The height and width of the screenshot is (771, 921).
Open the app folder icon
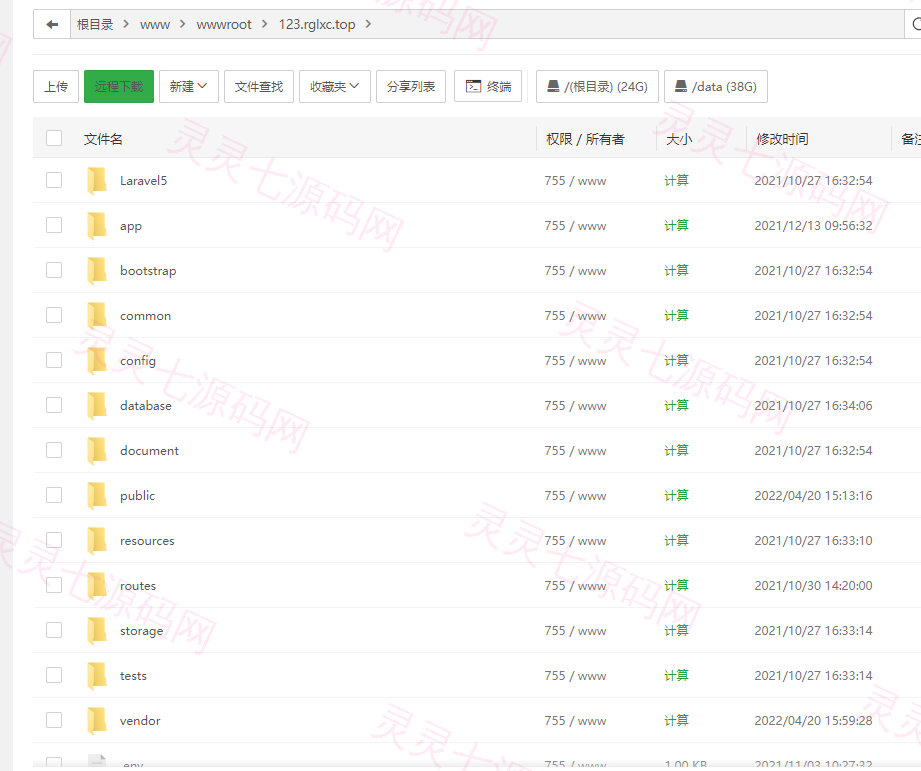point(97,225)
